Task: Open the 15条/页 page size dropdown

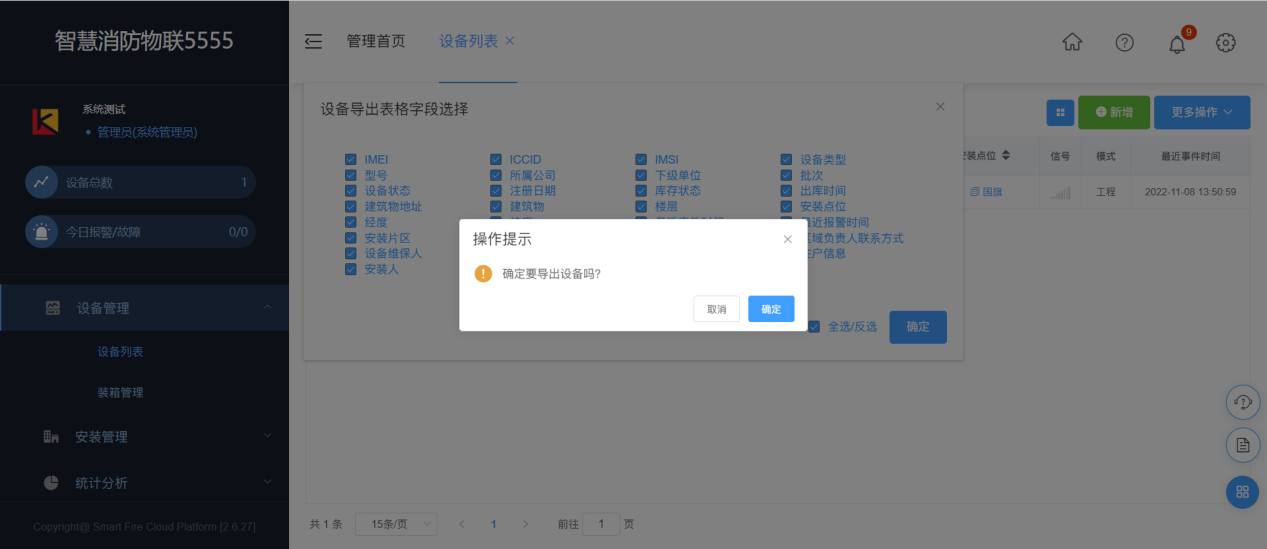Action: coord(398,524)
